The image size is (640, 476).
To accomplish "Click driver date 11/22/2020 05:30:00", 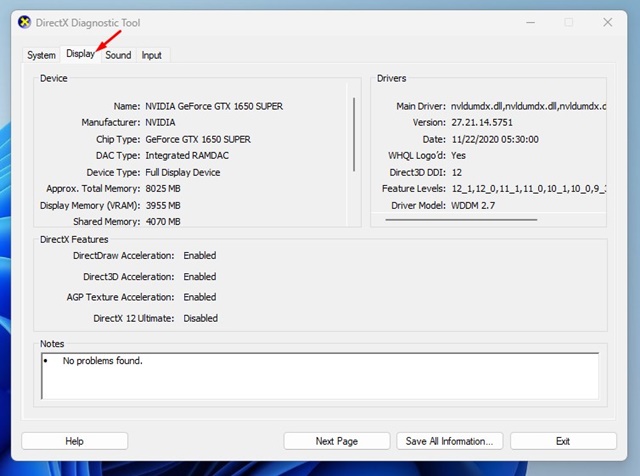I will (495, 139).
